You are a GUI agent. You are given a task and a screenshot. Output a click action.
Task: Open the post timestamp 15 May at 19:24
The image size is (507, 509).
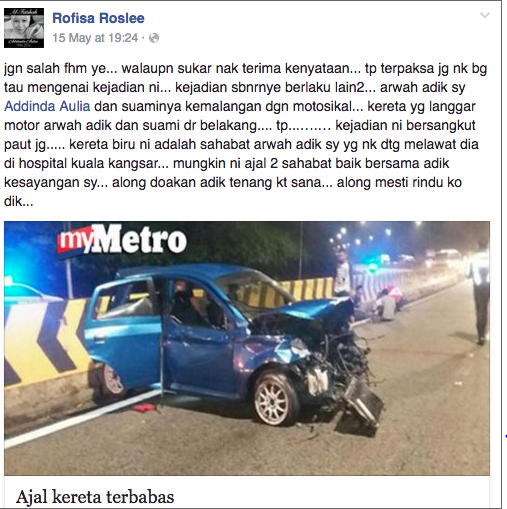[95, 38]
